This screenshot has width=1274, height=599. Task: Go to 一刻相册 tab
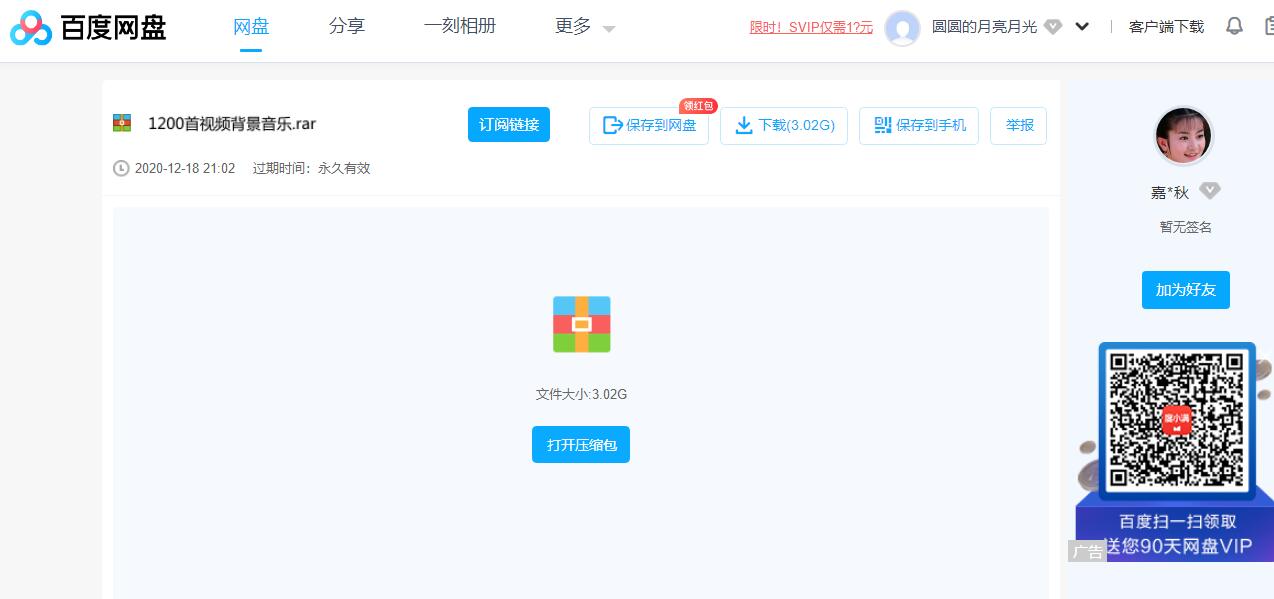(459, 27)
